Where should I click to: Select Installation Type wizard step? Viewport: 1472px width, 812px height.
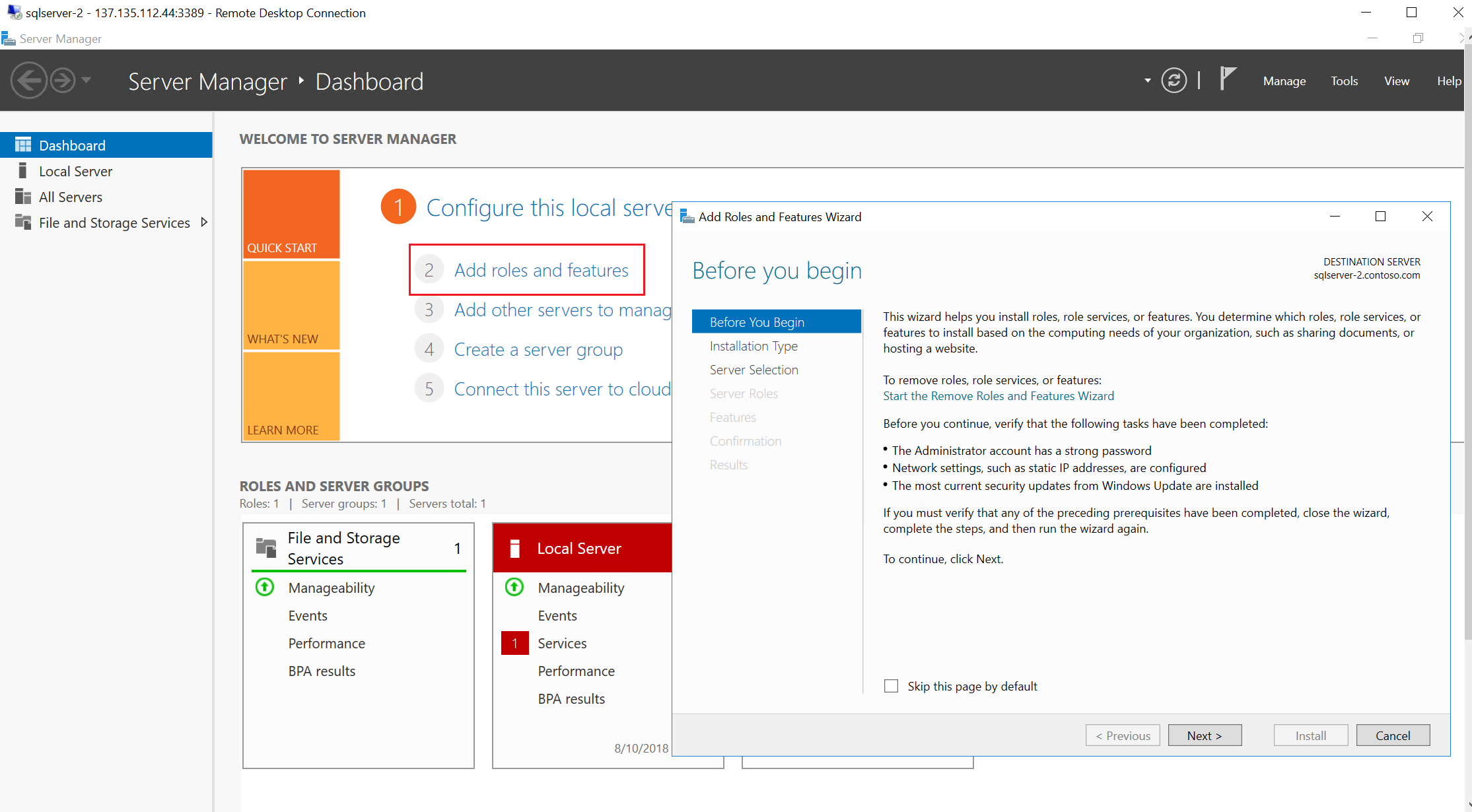[x=754, y=346]
